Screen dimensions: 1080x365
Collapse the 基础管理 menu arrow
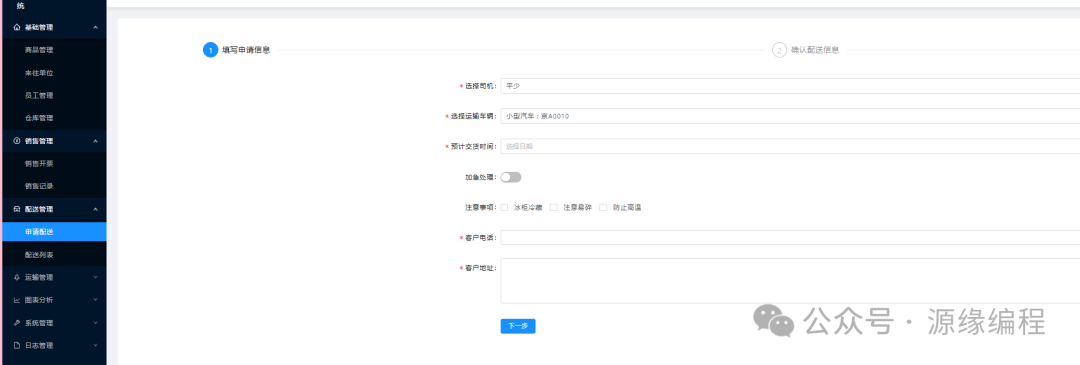(95, 28)
